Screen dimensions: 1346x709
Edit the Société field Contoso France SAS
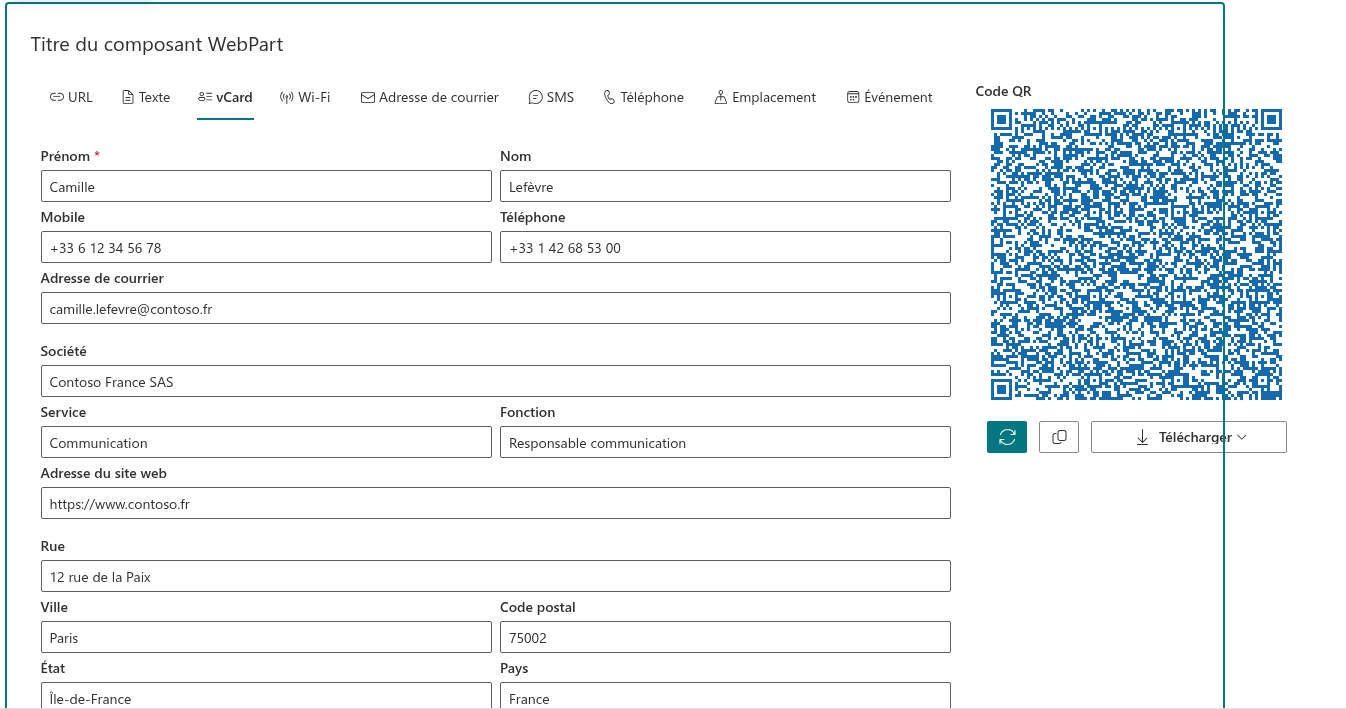[x=496, y=382]
